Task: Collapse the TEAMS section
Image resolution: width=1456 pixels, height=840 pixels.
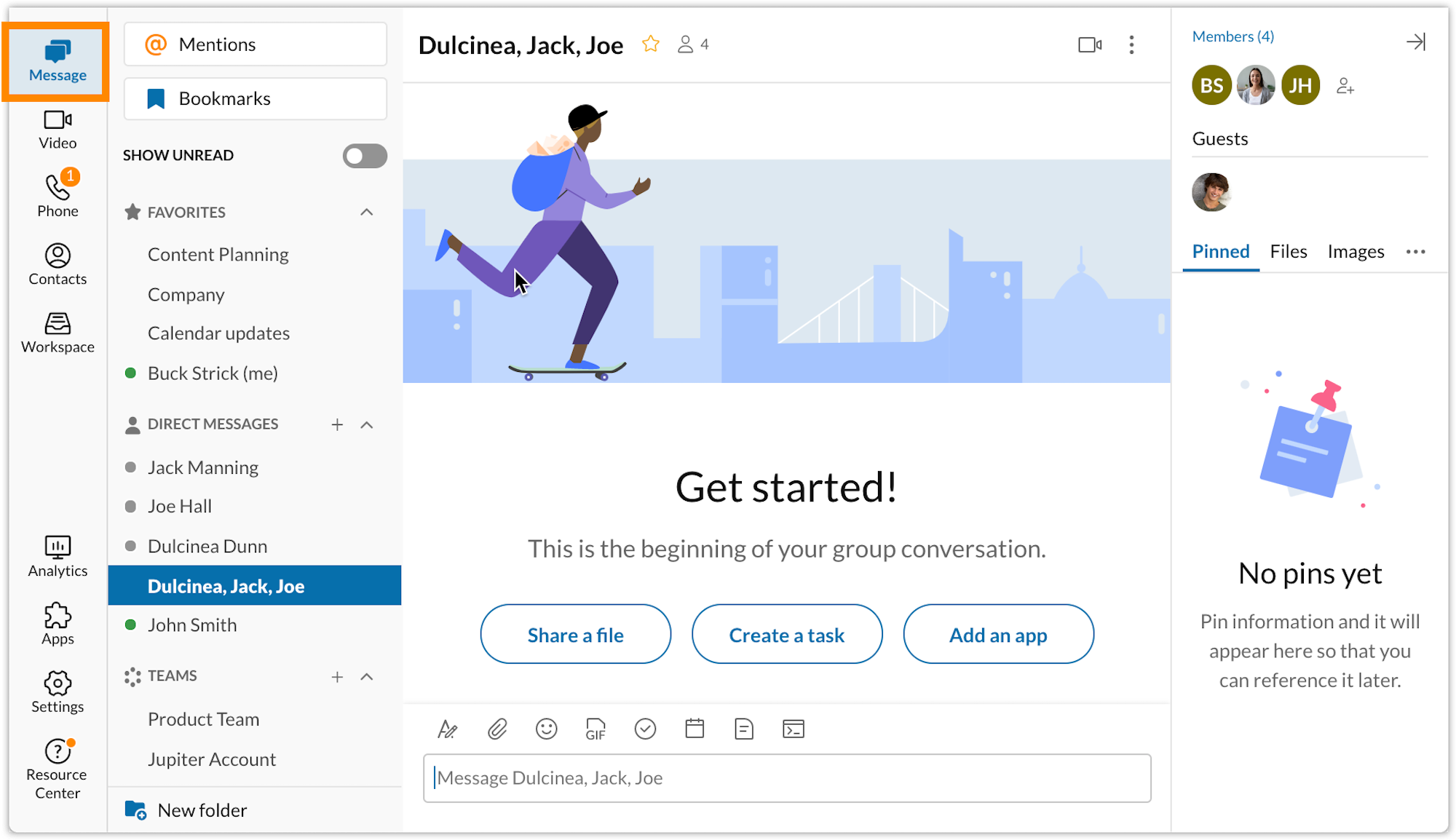Action: click(370, 676)
